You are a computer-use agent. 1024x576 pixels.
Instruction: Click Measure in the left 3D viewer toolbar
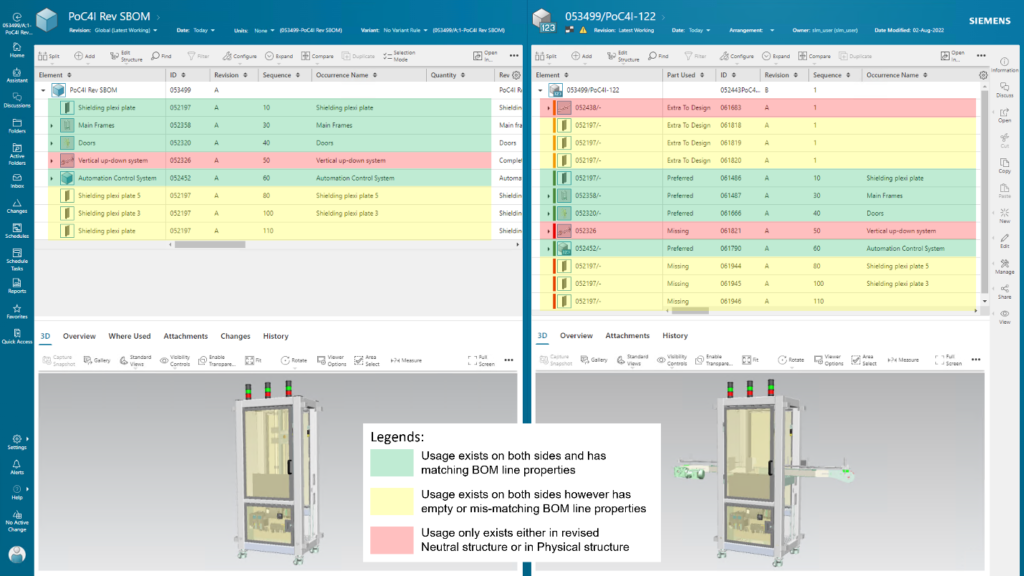click(406, 360)
